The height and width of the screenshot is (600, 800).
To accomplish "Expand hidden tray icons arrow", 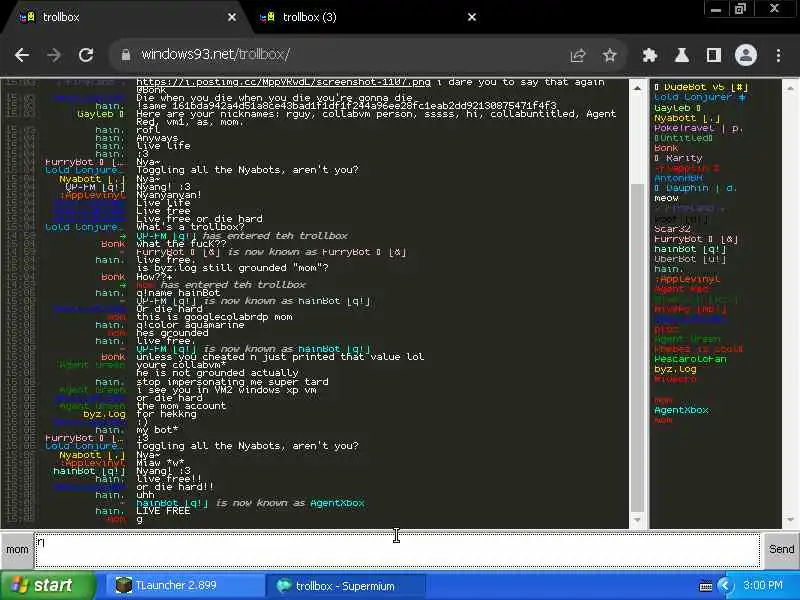I will pyautogui.click(x=724, y=585).
